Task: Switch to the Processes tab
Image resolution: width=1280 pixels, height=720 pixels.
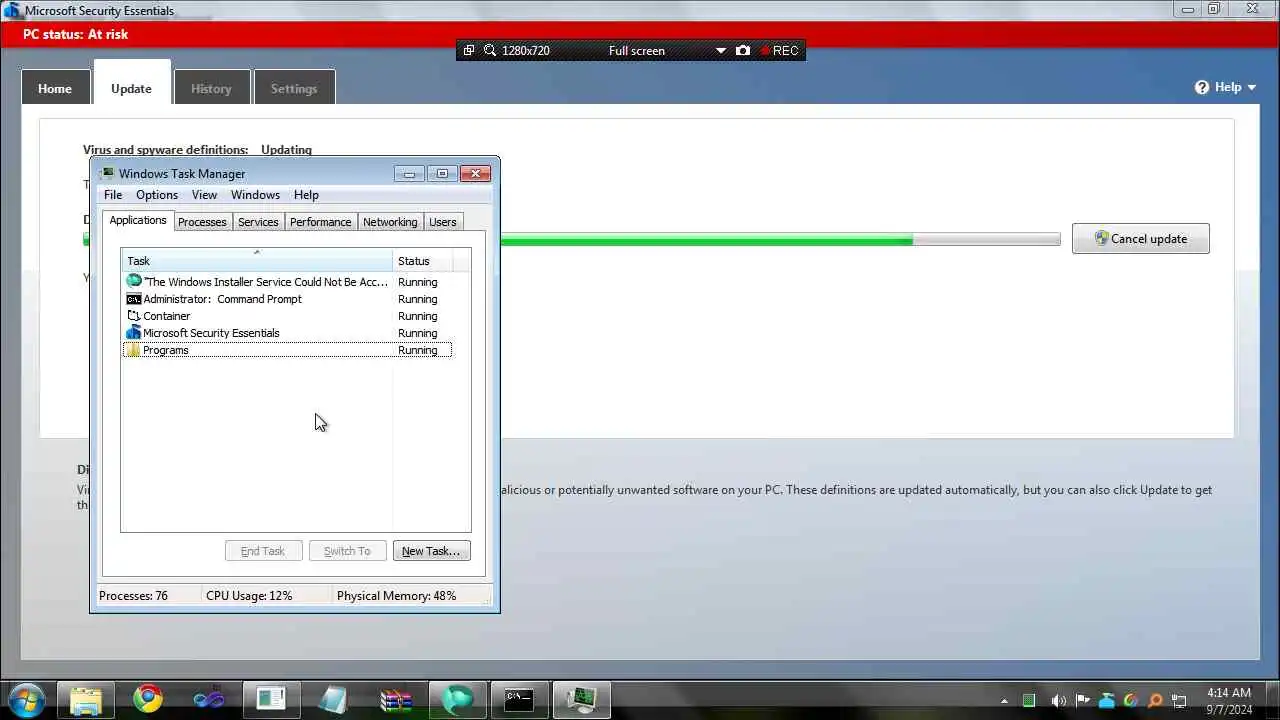Action: 202,222
